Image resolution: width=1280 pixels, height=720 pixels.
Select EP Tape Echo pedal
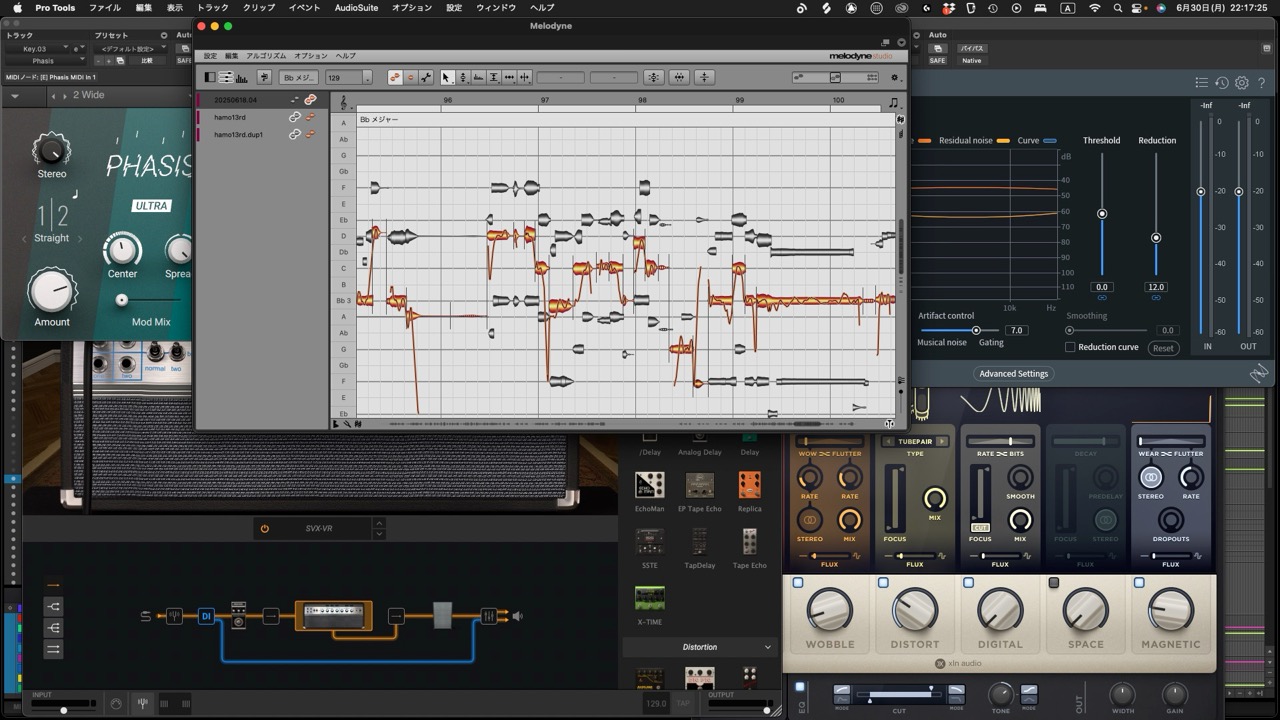point(700,486)
